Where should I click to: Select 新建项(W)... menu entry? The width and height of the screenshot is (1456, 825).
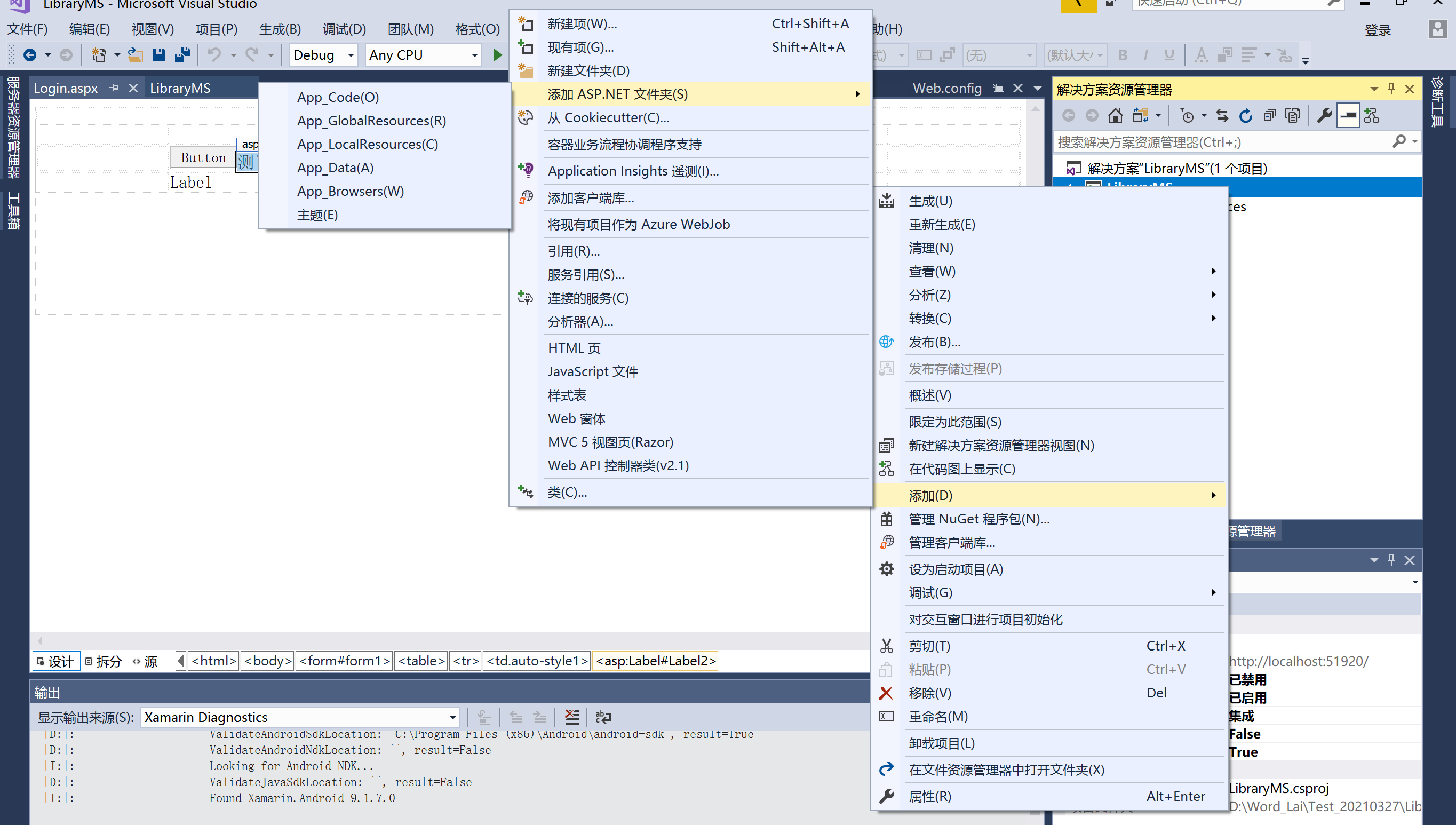(690, 24)
